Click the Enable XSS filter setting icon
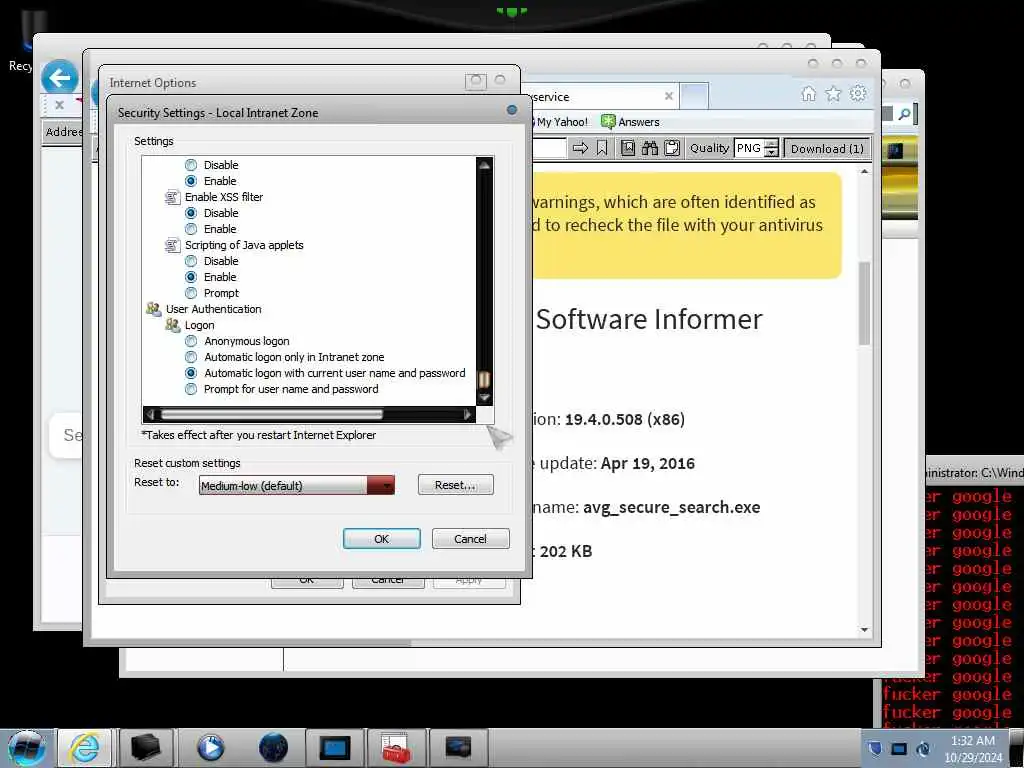Screen dimensions: 1024x768 click(172, 197)
